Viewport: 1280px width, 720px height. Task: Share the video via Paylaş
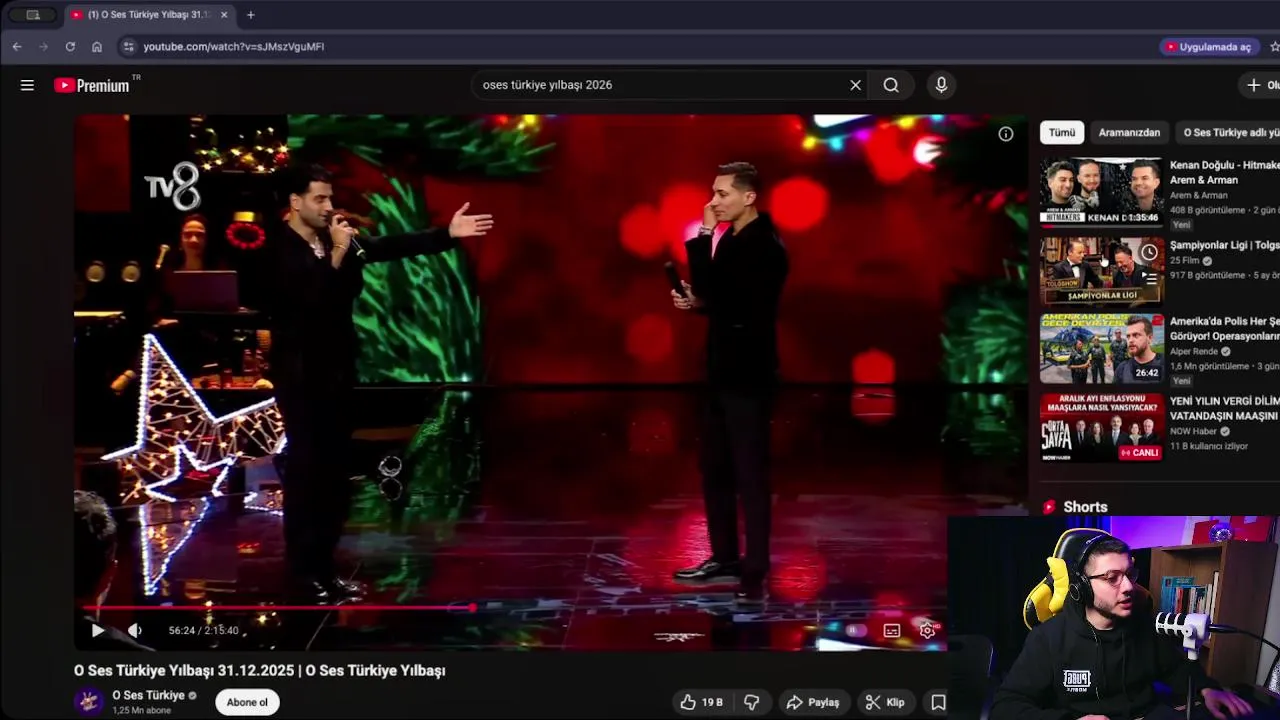813,702
